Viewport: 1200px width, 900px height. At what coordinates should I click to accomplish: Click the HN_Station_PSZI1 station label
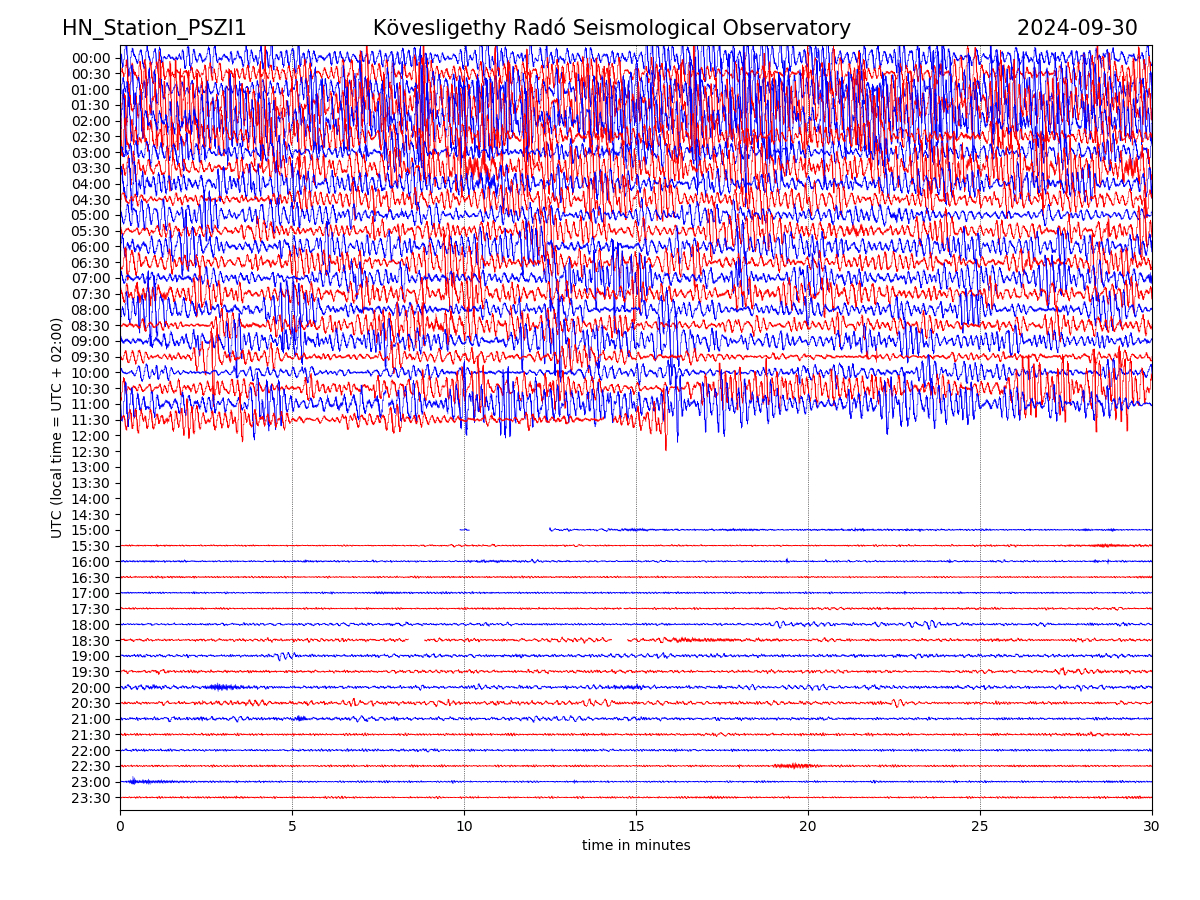pos(154,29)
